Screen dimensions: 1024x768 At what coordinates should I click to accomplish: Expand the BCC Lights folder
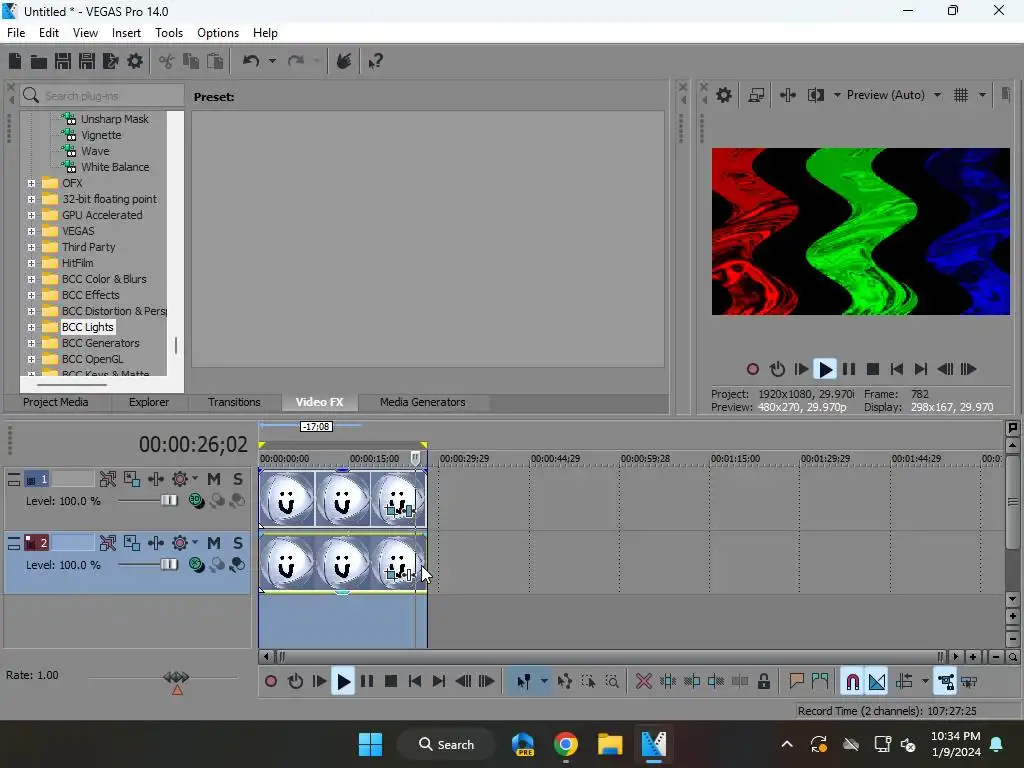pos(31,327)
